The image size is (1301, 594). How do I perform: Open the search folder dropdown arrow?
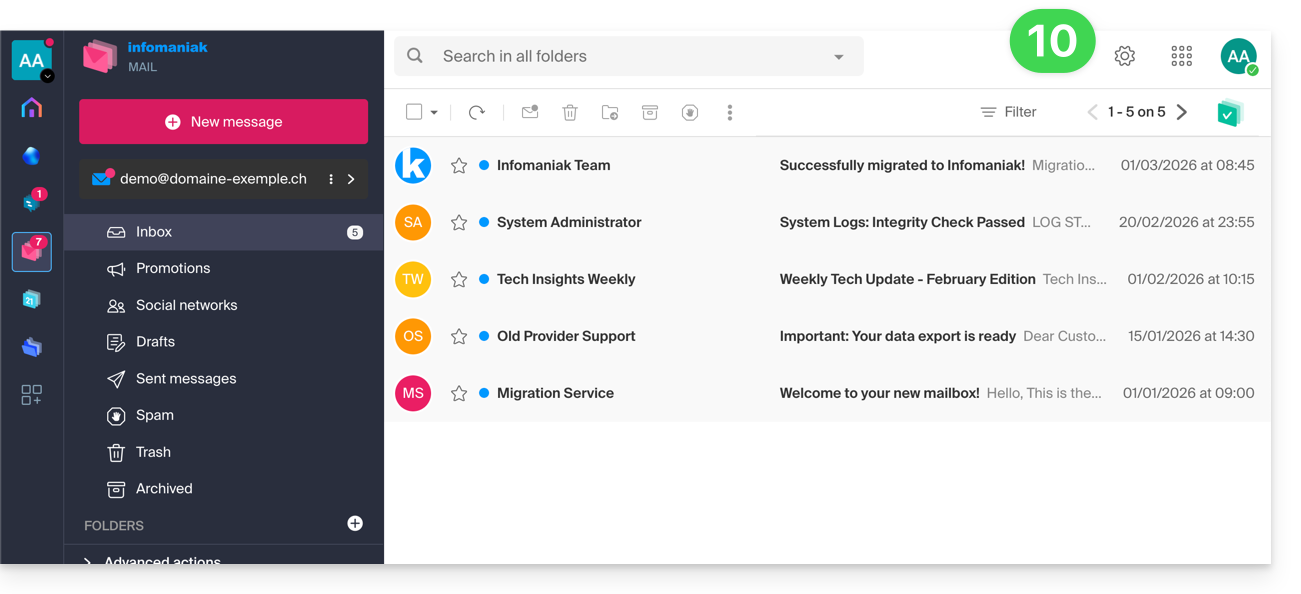tap(839, 57)
